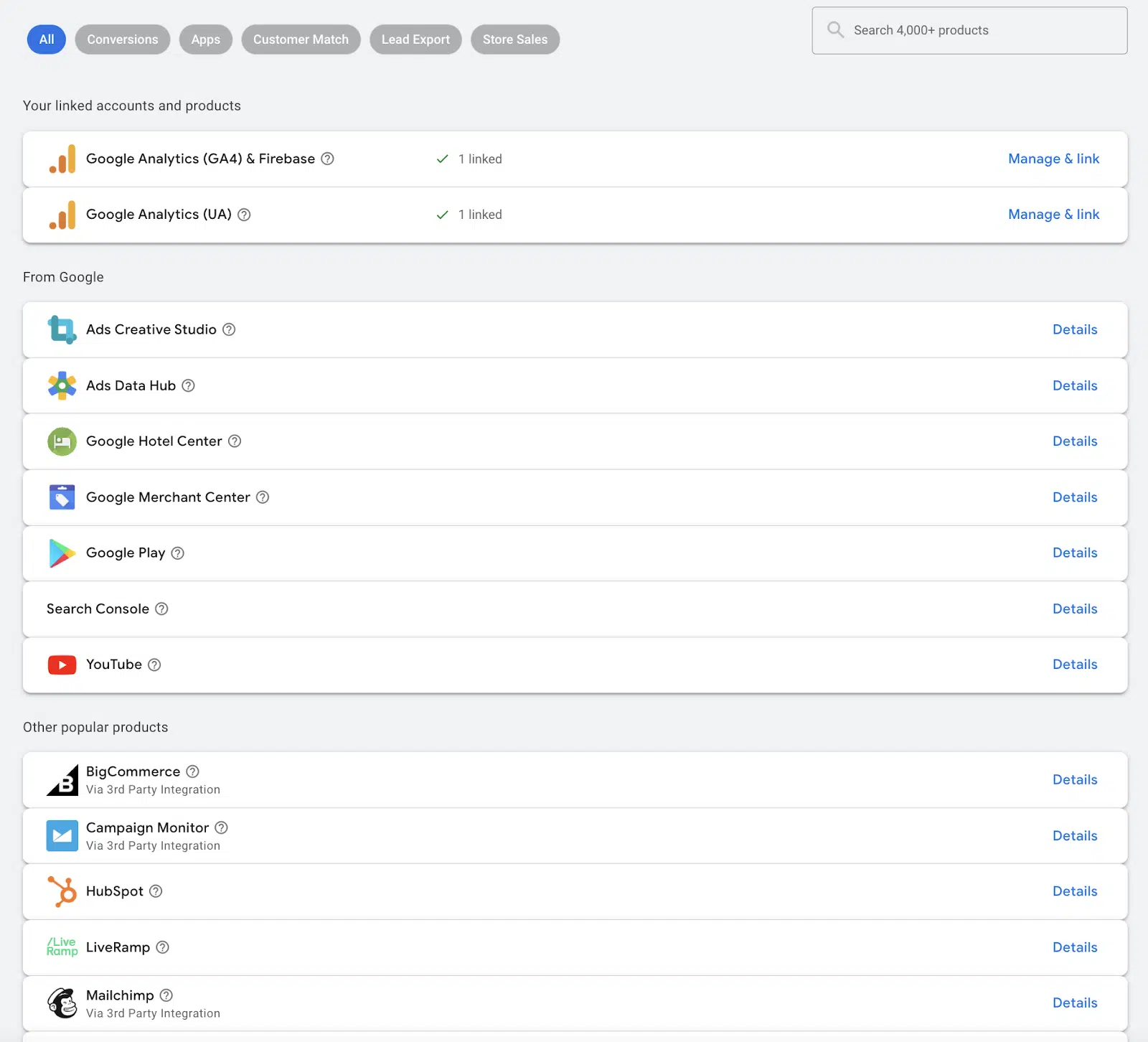Open Details for Mailchimp

[x=1075, y=1003]
